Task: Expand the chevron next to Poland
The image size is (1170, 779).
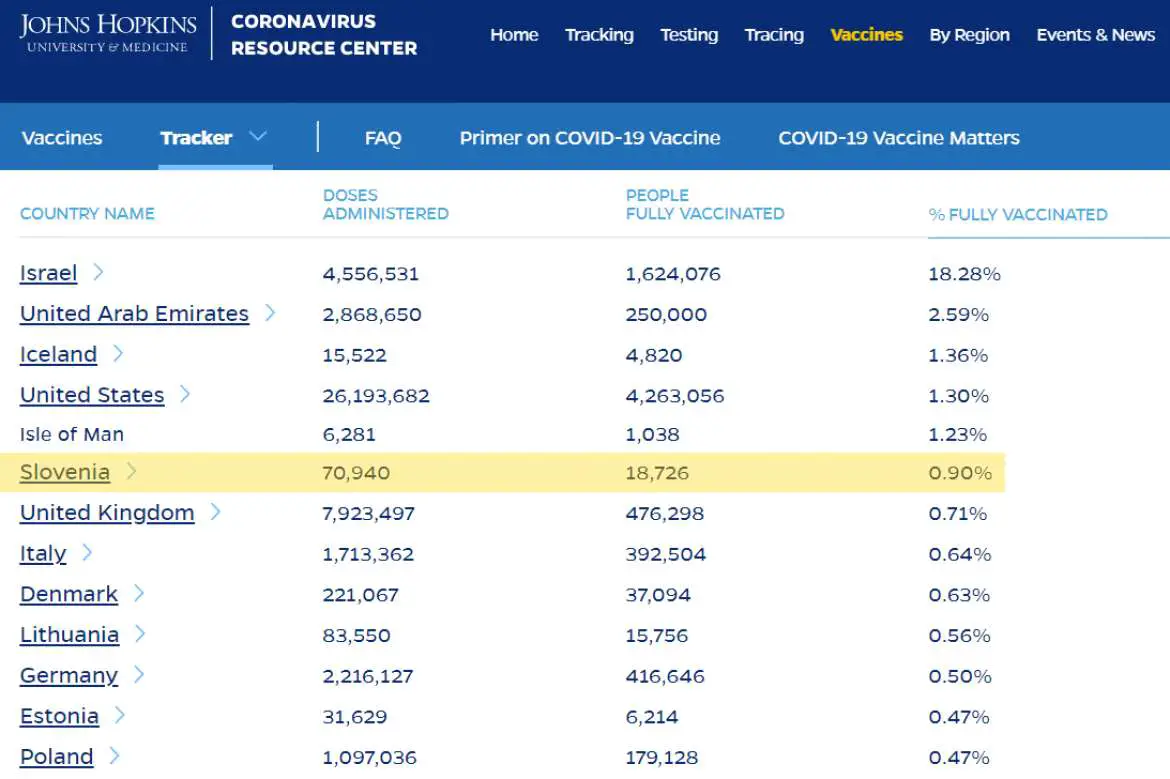Action: 114,756
